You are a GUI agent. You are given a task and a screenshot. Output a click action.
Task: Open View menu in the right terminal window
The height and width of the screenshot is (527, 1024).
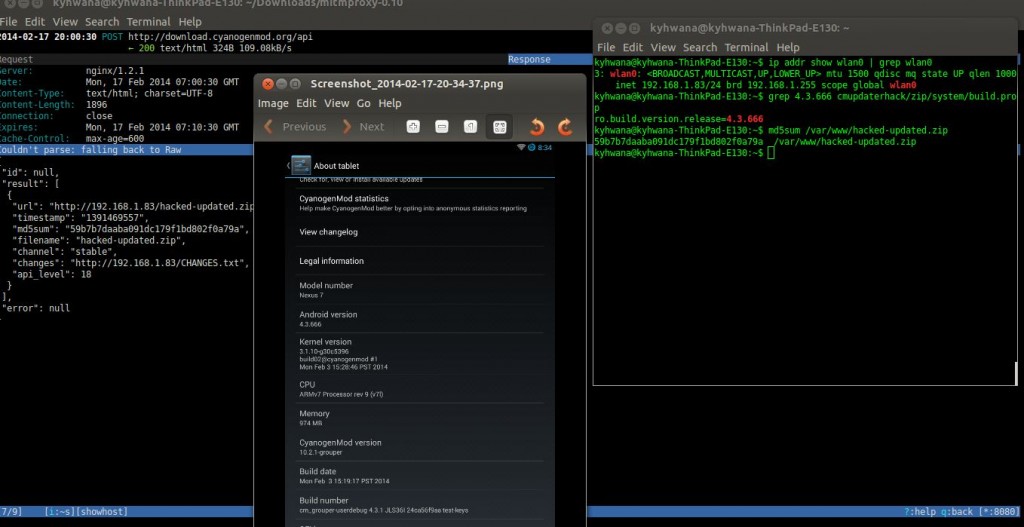point(664,47)
